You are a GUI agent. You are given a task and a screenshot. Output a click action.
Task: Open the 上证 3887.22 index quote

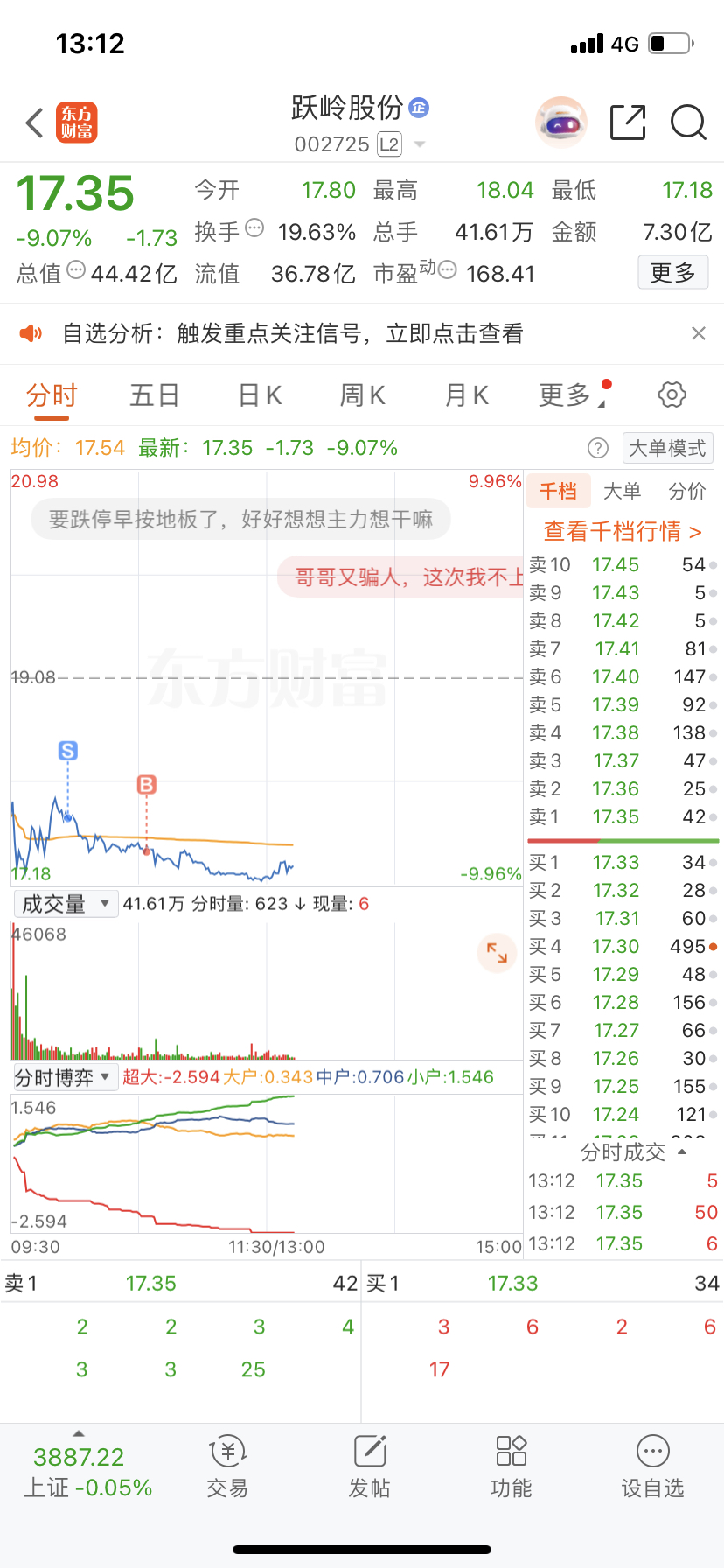(x=87, y=1472)
